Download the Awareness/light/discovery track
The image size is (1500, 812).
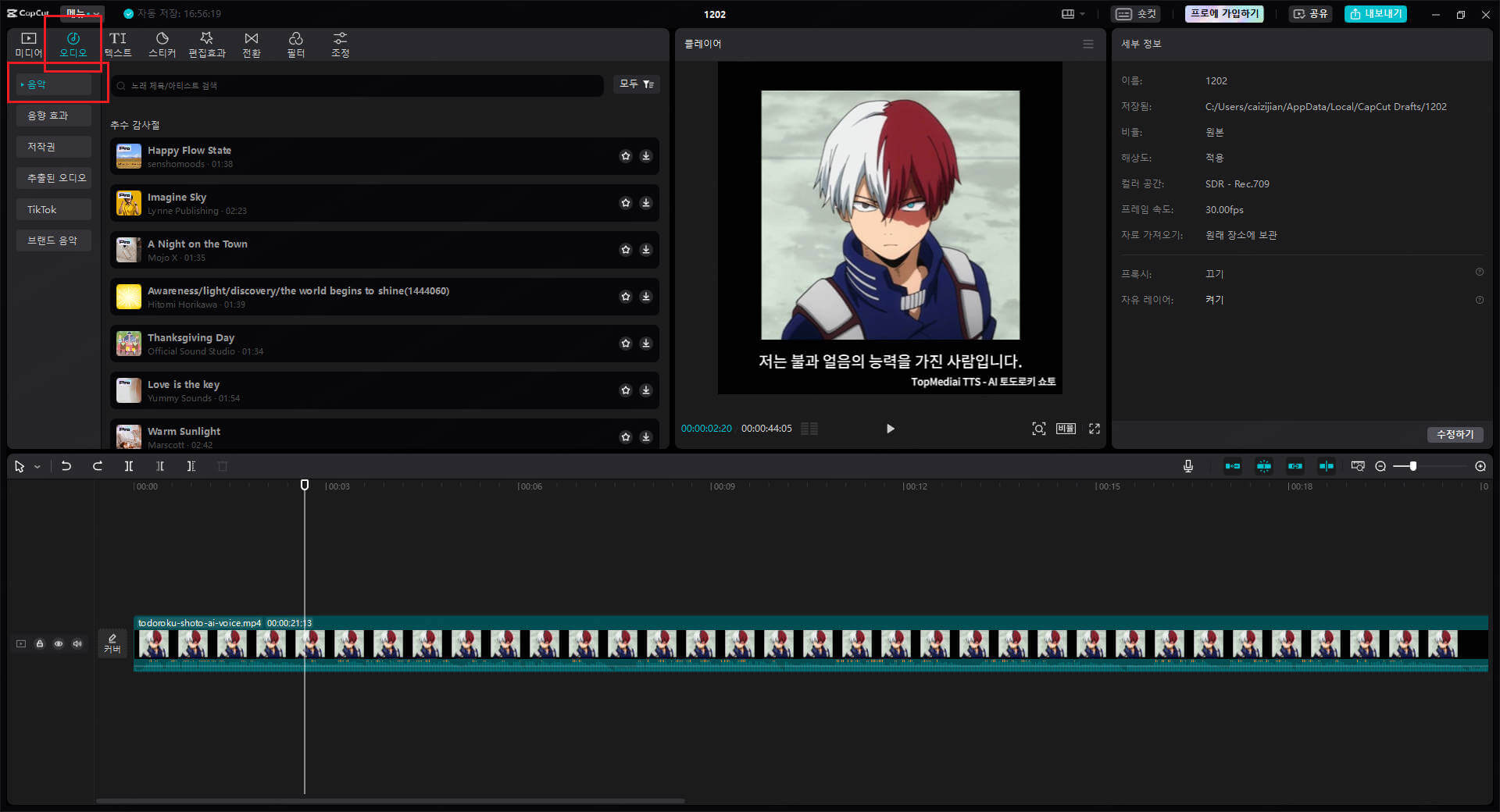tap(646, 297)
